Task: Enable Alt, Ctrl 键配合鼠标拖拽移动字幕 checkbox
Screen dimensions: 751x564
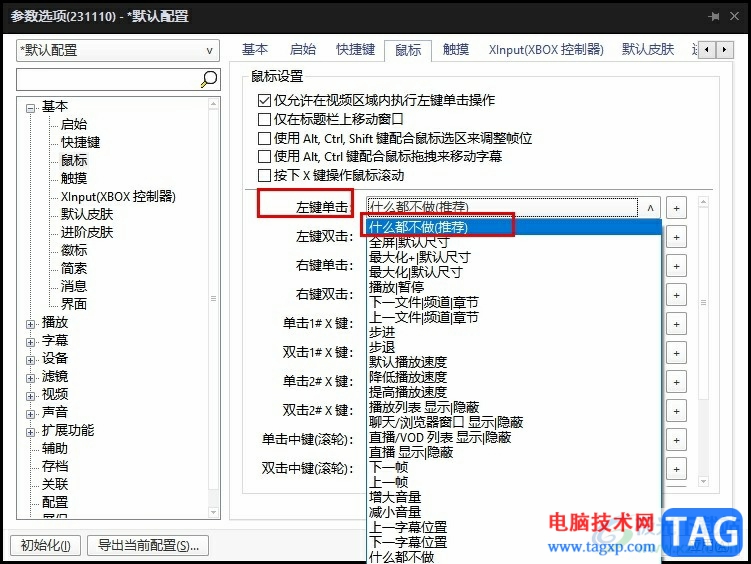Action: [264, 156]
